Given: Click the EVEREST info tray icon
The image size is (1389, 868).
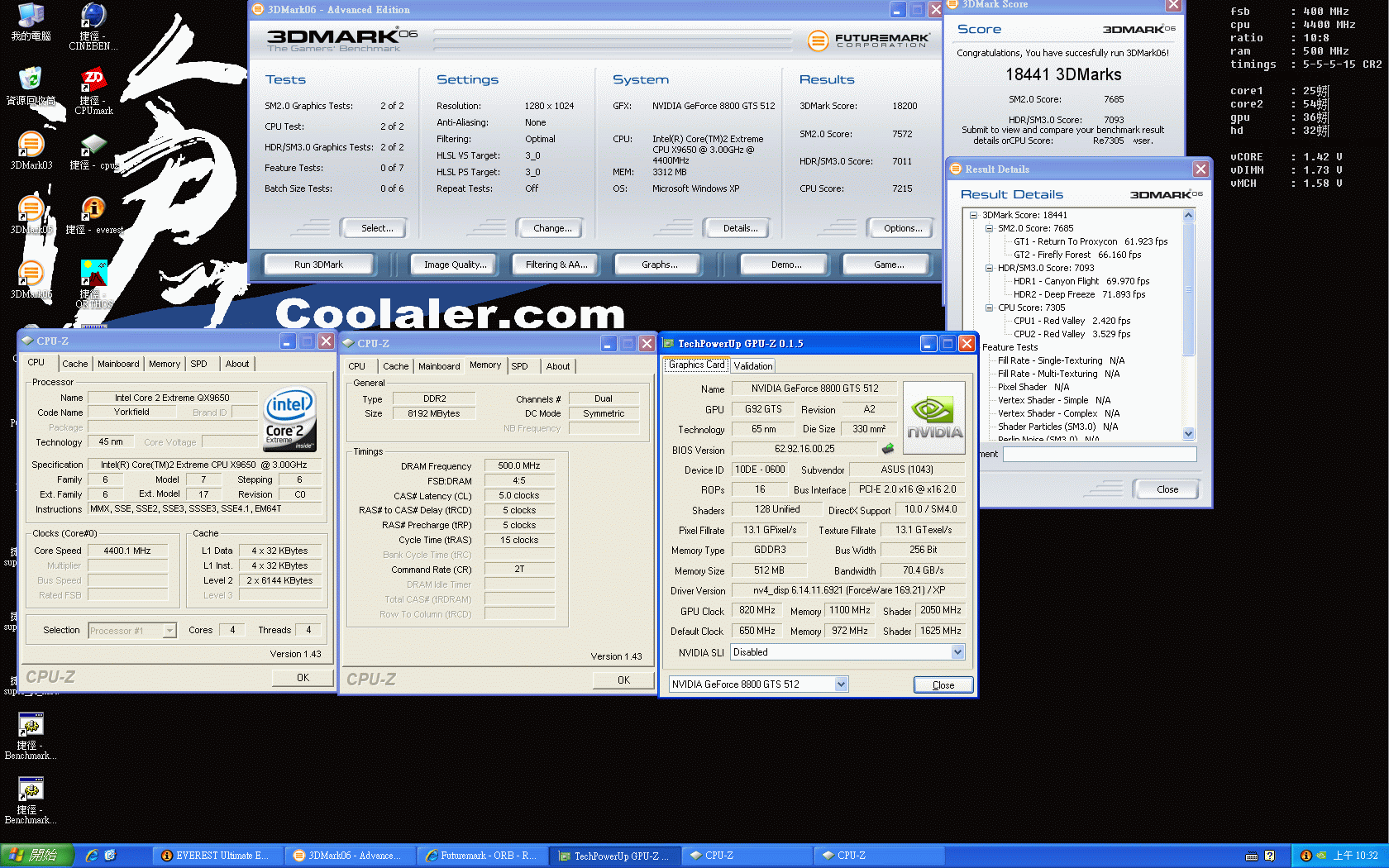Looking at the screenshot, I should [1306, 856].
